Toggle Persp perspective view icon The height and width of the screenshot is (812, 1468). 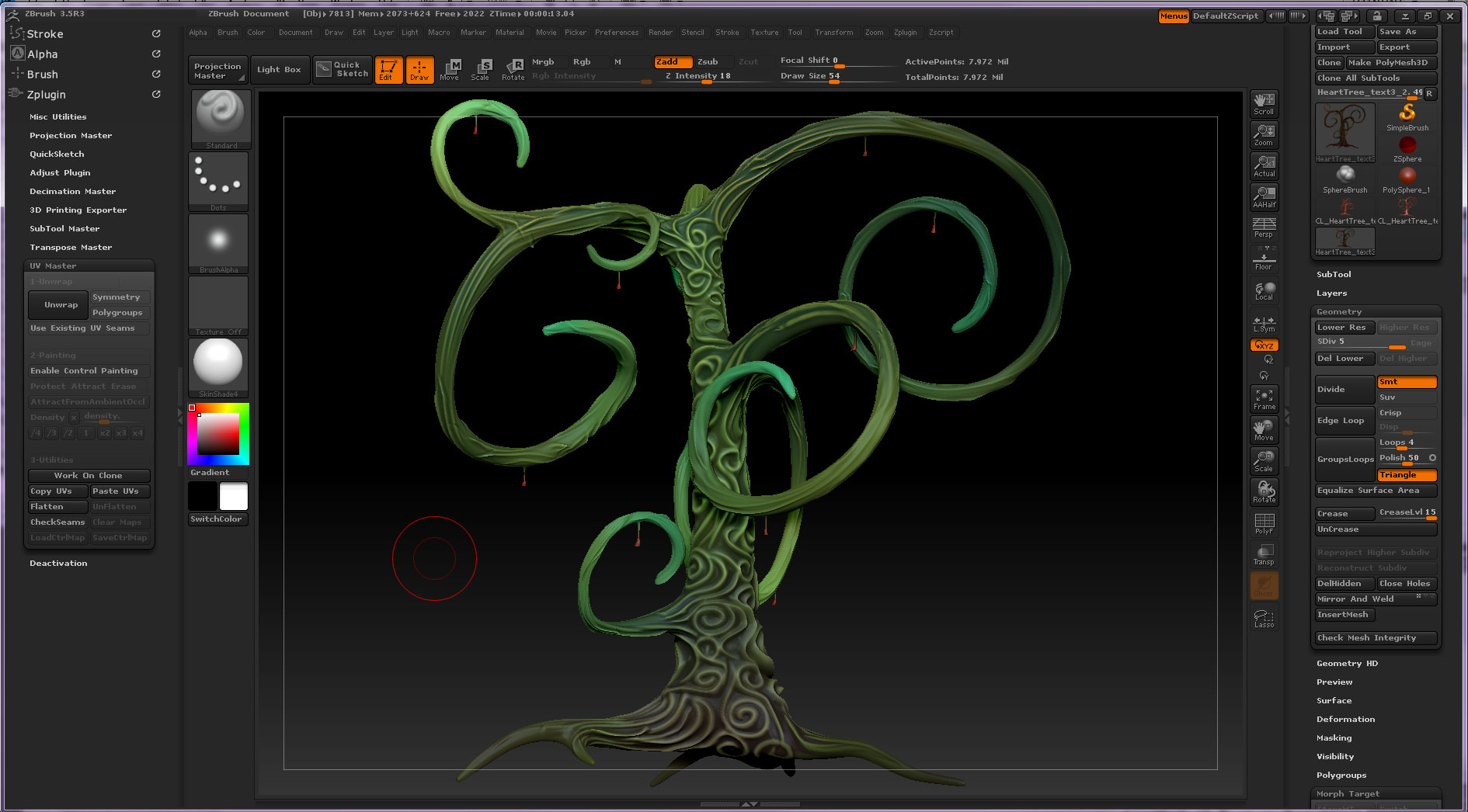pyautogui.click(x=1264, y=227)
